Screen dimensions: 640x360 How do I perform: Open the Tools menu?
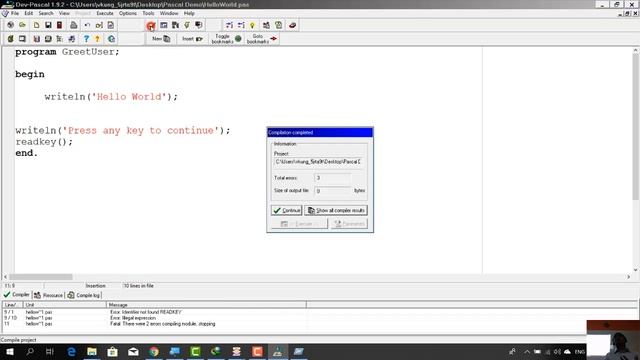148,13
